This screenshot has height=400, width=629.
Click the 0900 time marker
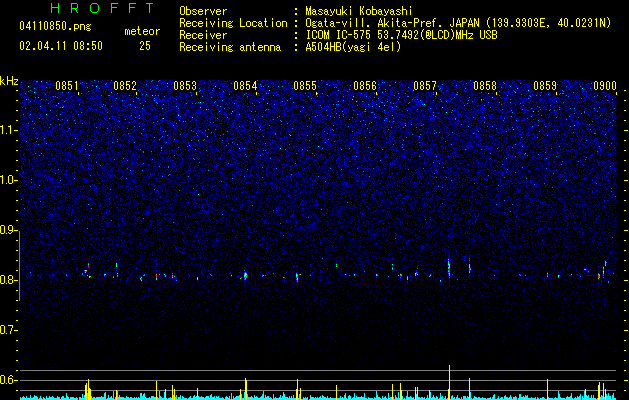(x=605, y=86)
